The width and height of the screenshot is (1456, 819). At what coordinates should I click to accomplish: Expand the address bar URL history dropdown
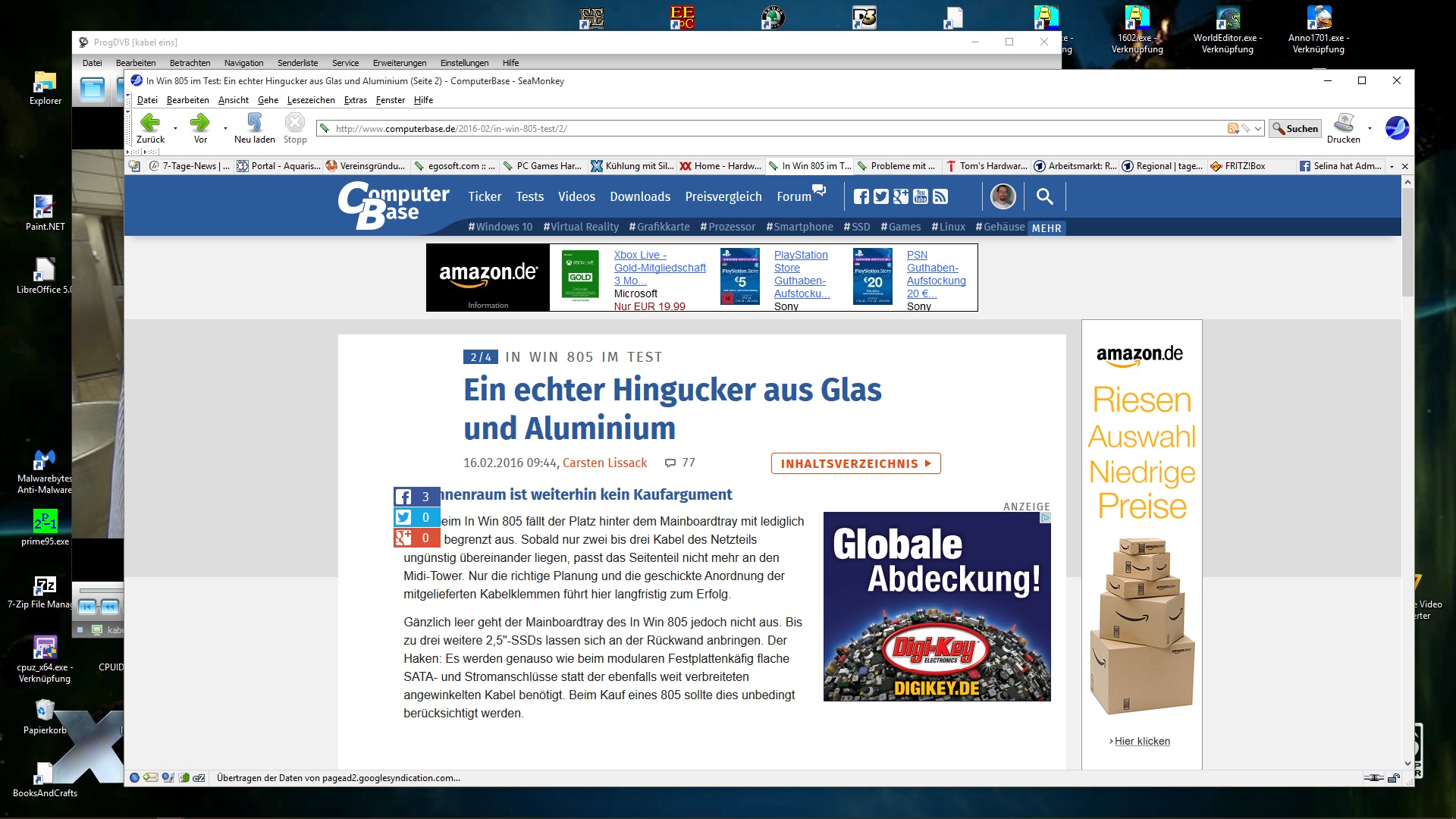point(1258,128)
